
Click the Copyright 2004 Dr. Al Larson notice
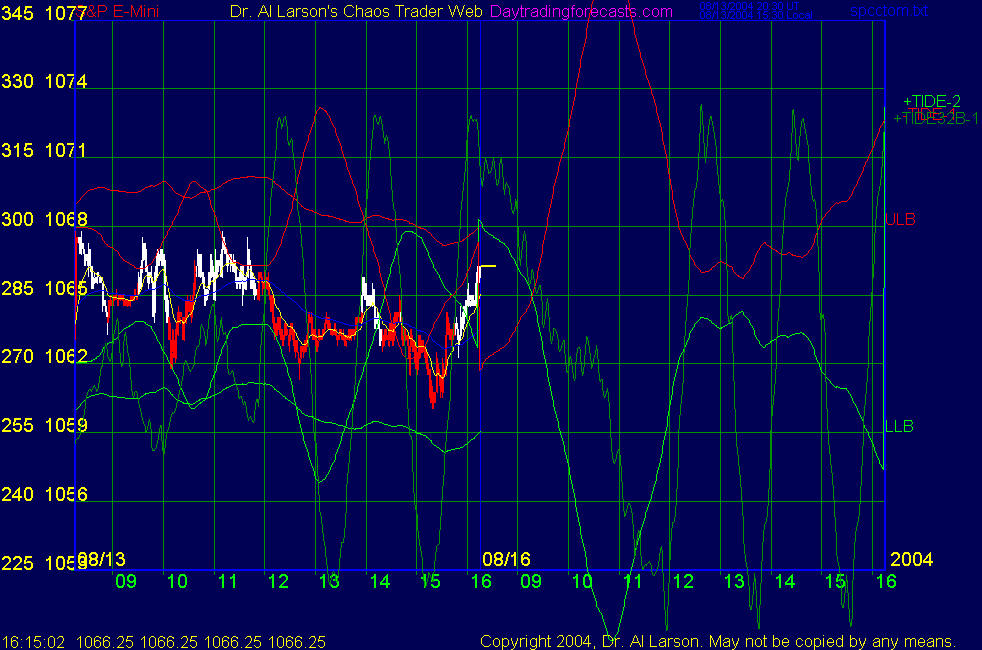[718, 641]
